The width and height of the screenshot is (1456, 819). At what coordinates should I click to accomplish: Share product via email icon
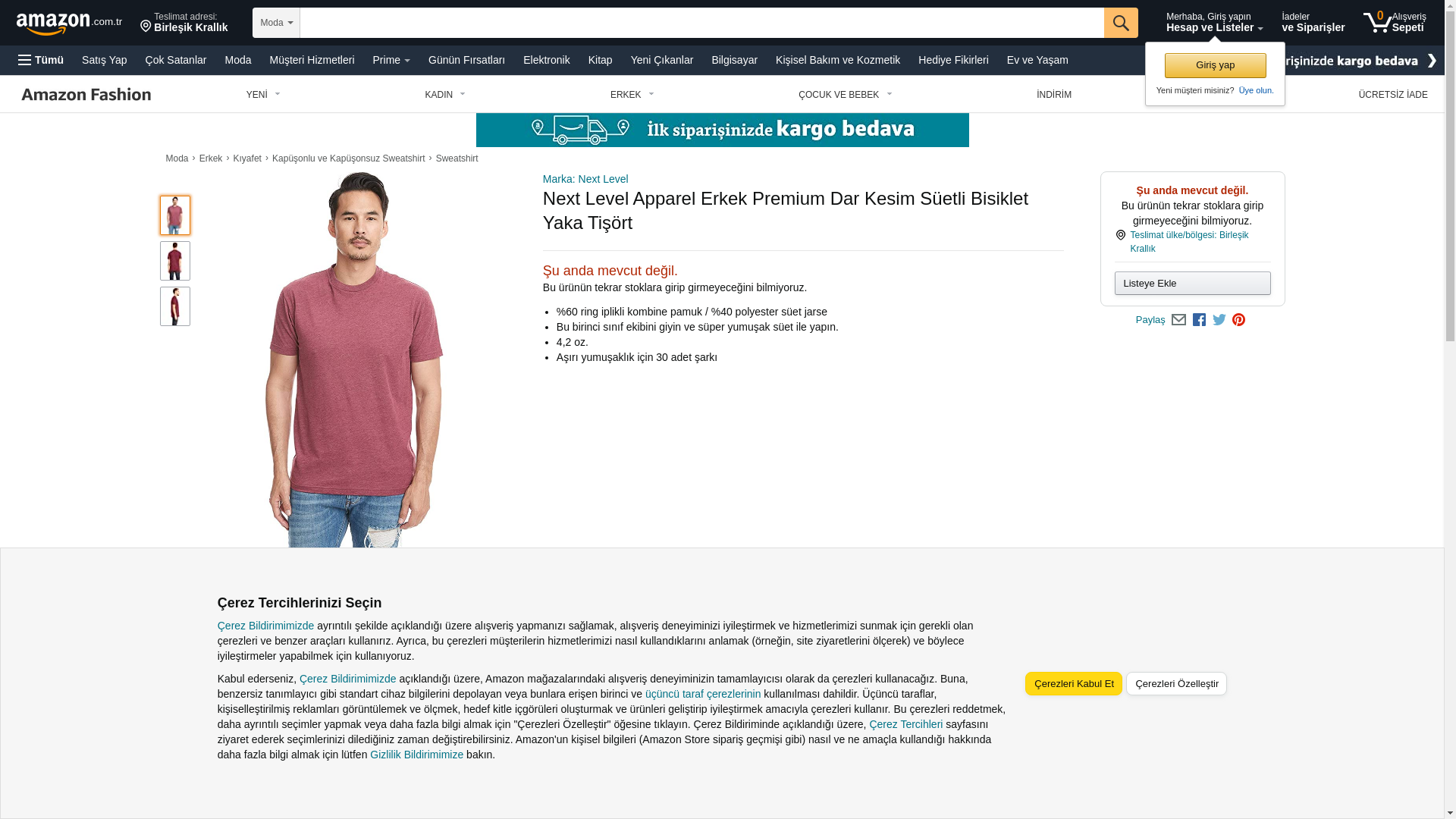[1178, 320]
